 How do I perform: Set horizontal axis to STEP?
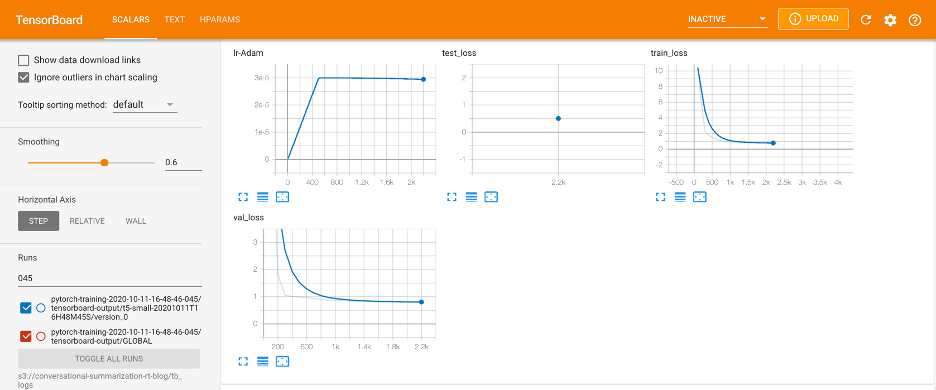pos(38,221)
